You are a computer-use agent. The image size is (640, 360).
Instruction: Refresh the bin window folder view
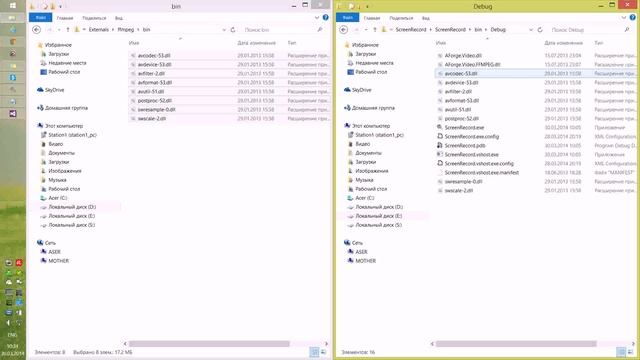tap(233, 30)
